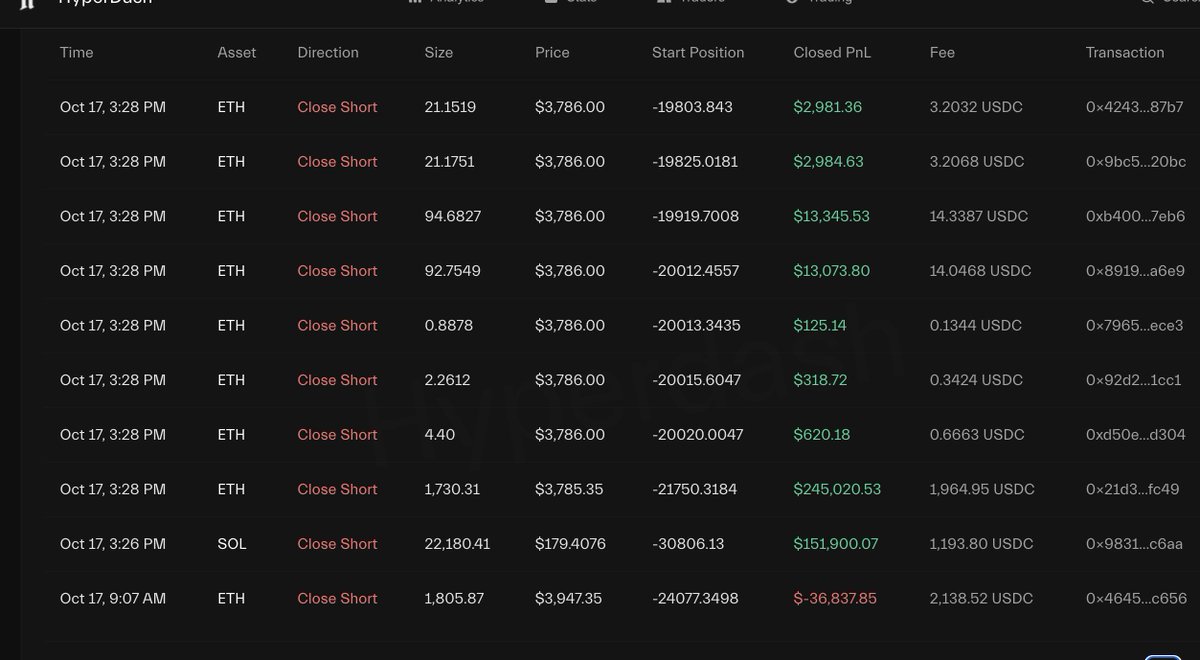This screenshot has height=660, width=1200.
Task: View transaction 0x8919...a6e9 details
Action: tap(1135, 270)
